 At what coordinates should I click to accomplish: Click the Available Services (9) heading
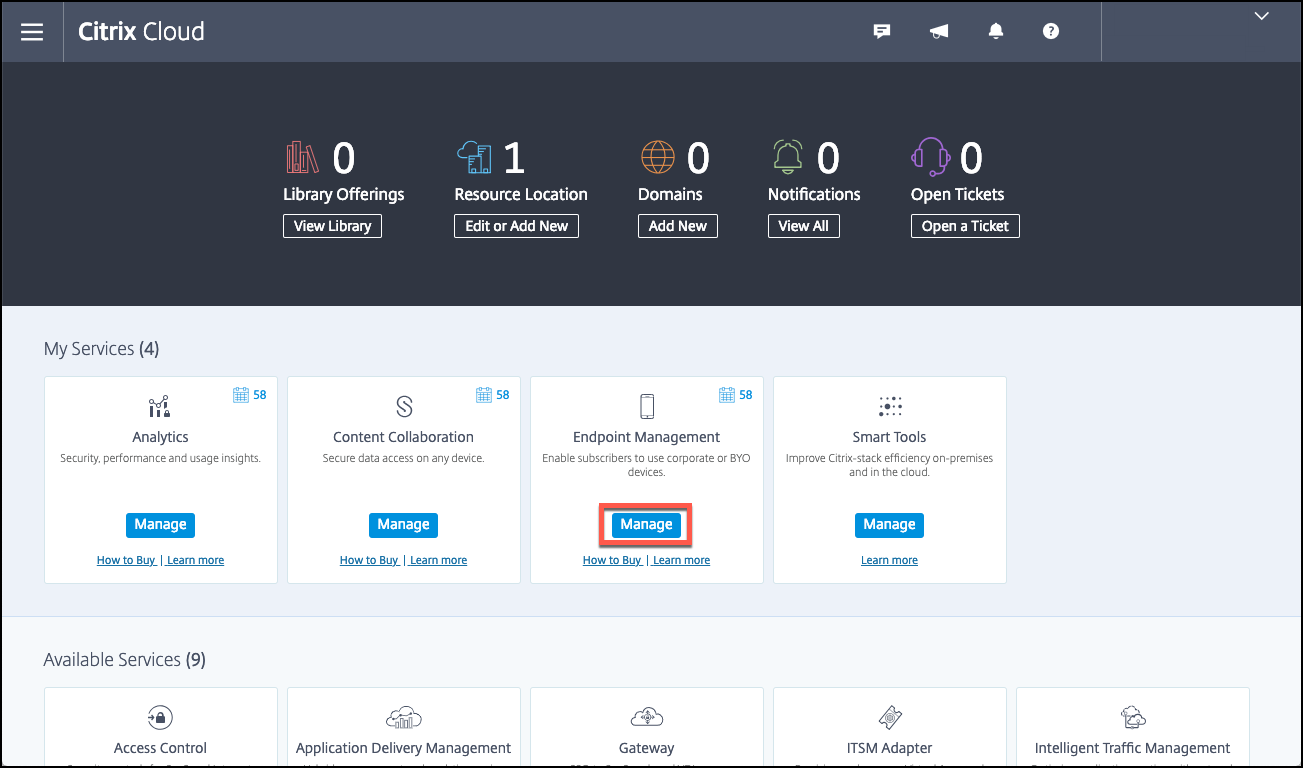coord(126,660)
